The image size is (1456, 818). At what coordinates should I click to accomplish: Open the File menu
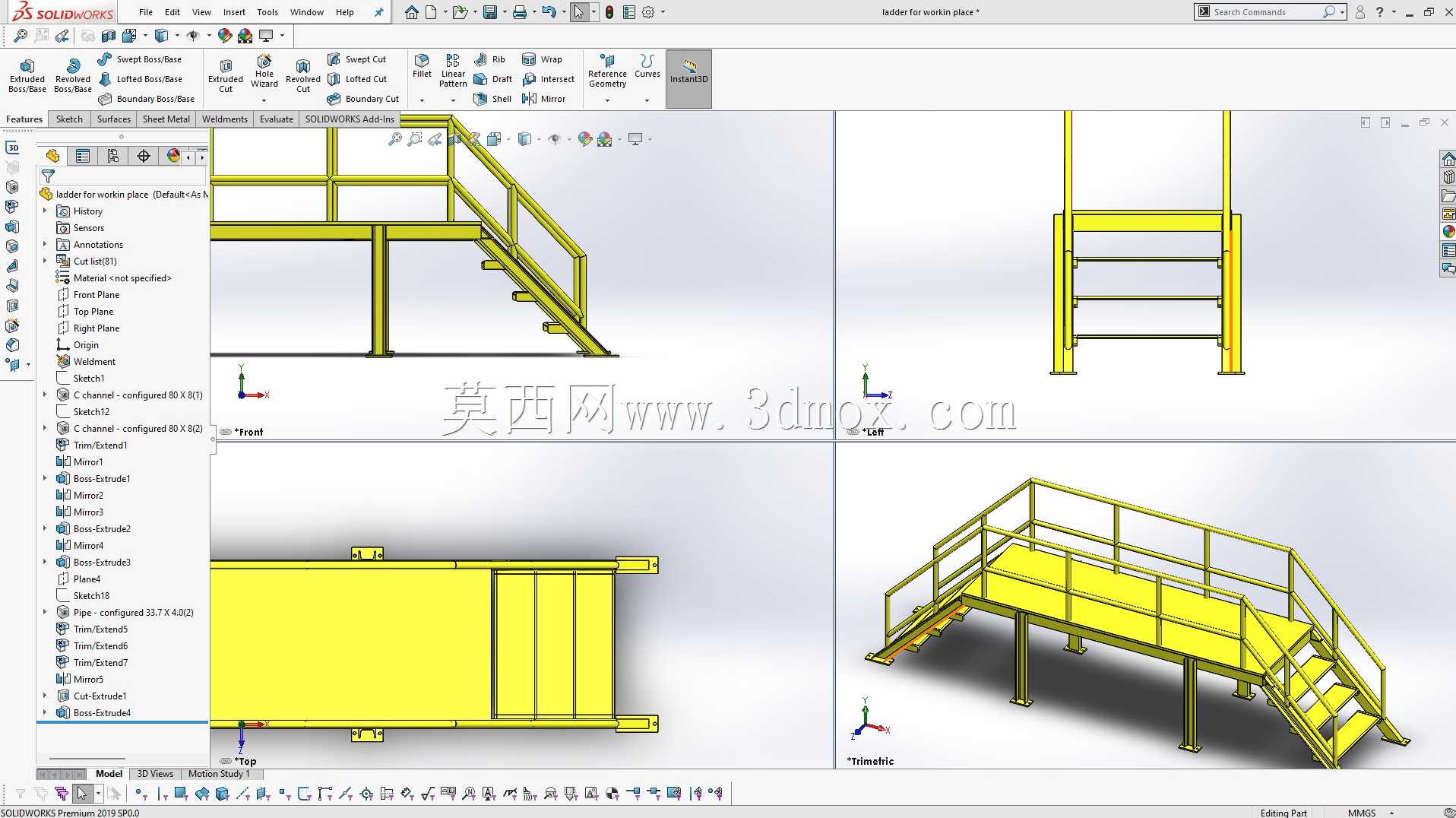[146, 12]
